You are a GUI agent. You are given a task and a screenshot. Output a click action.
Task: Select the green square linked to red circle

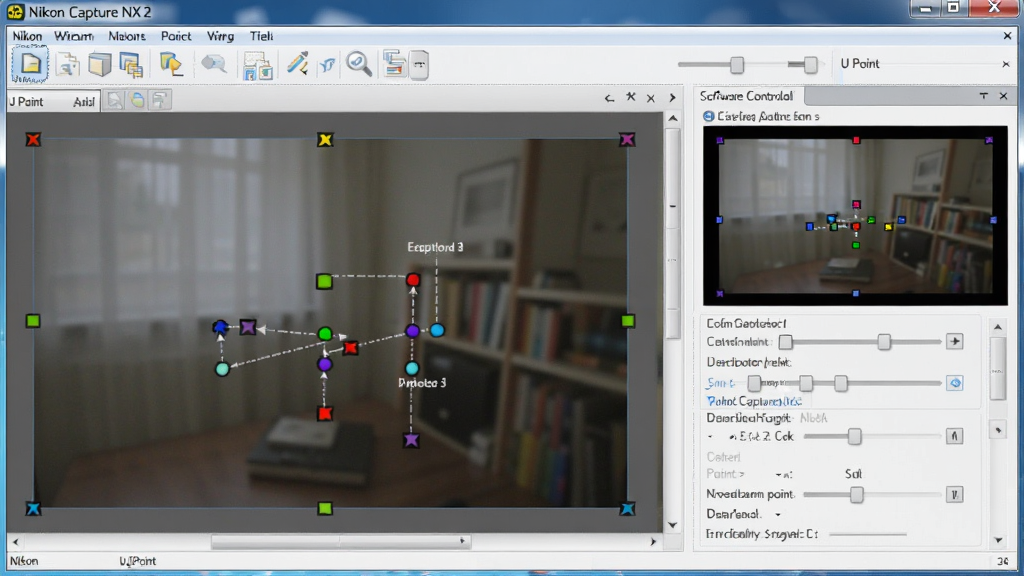point(324,281)
